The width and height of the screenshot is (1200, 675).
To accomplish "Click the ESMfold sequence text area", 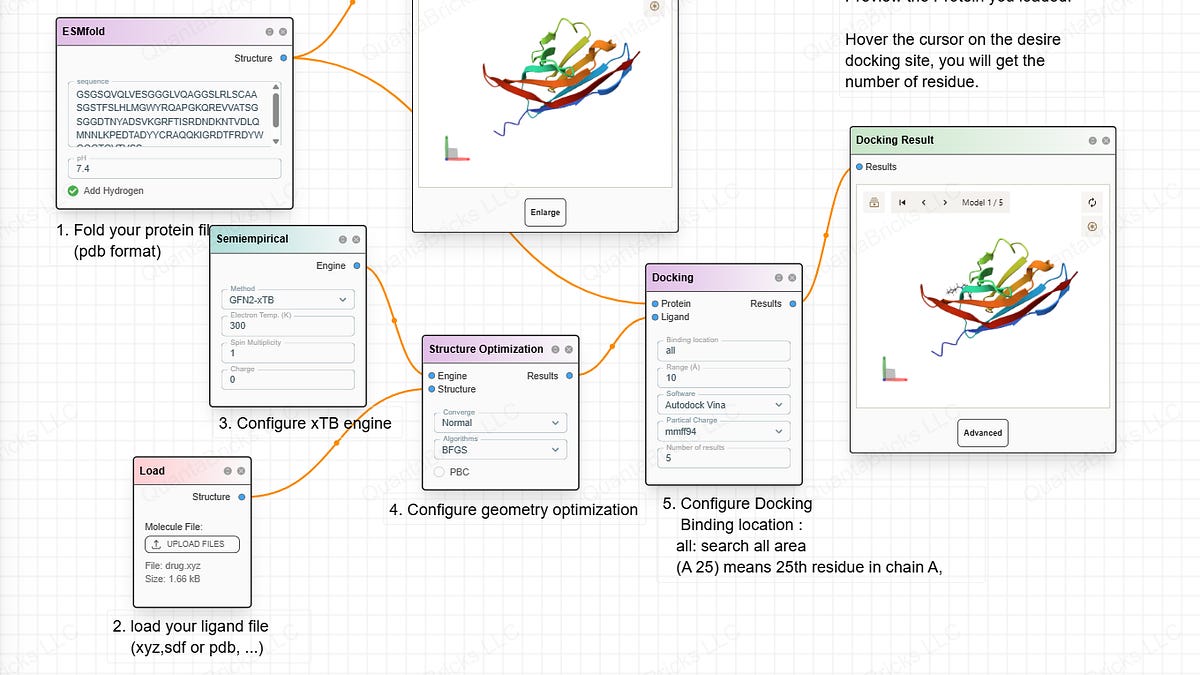I will point(170,114).
